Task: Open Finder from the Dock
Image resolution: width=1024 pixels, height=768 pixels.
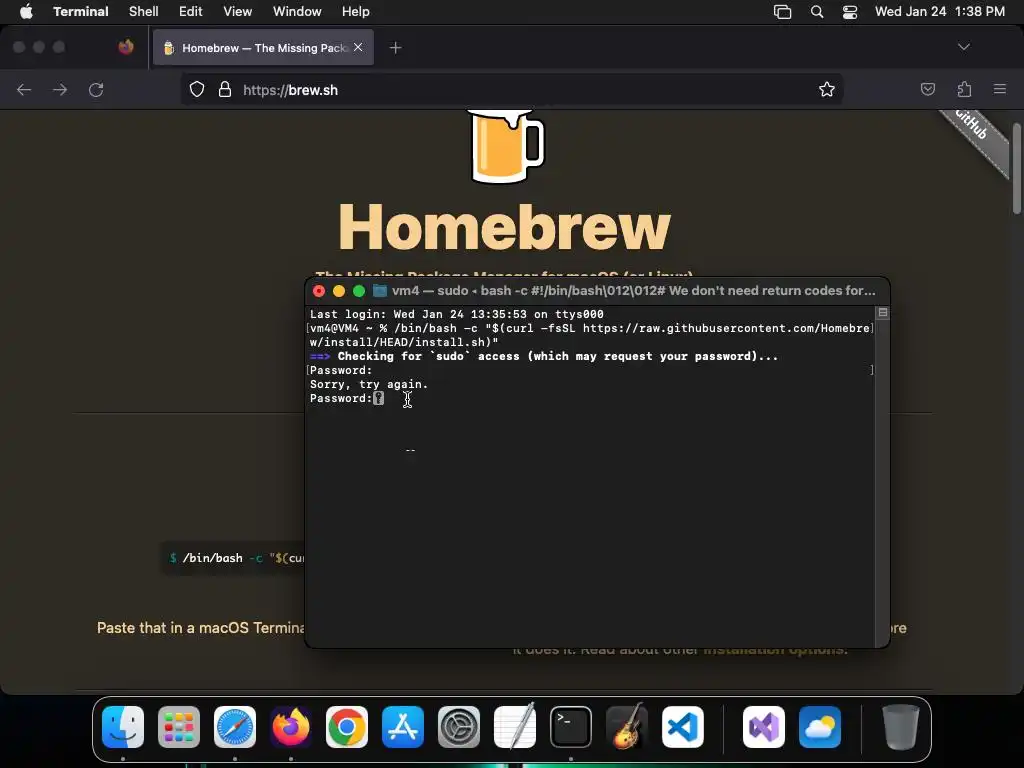Action: click(x=123, y=727)
